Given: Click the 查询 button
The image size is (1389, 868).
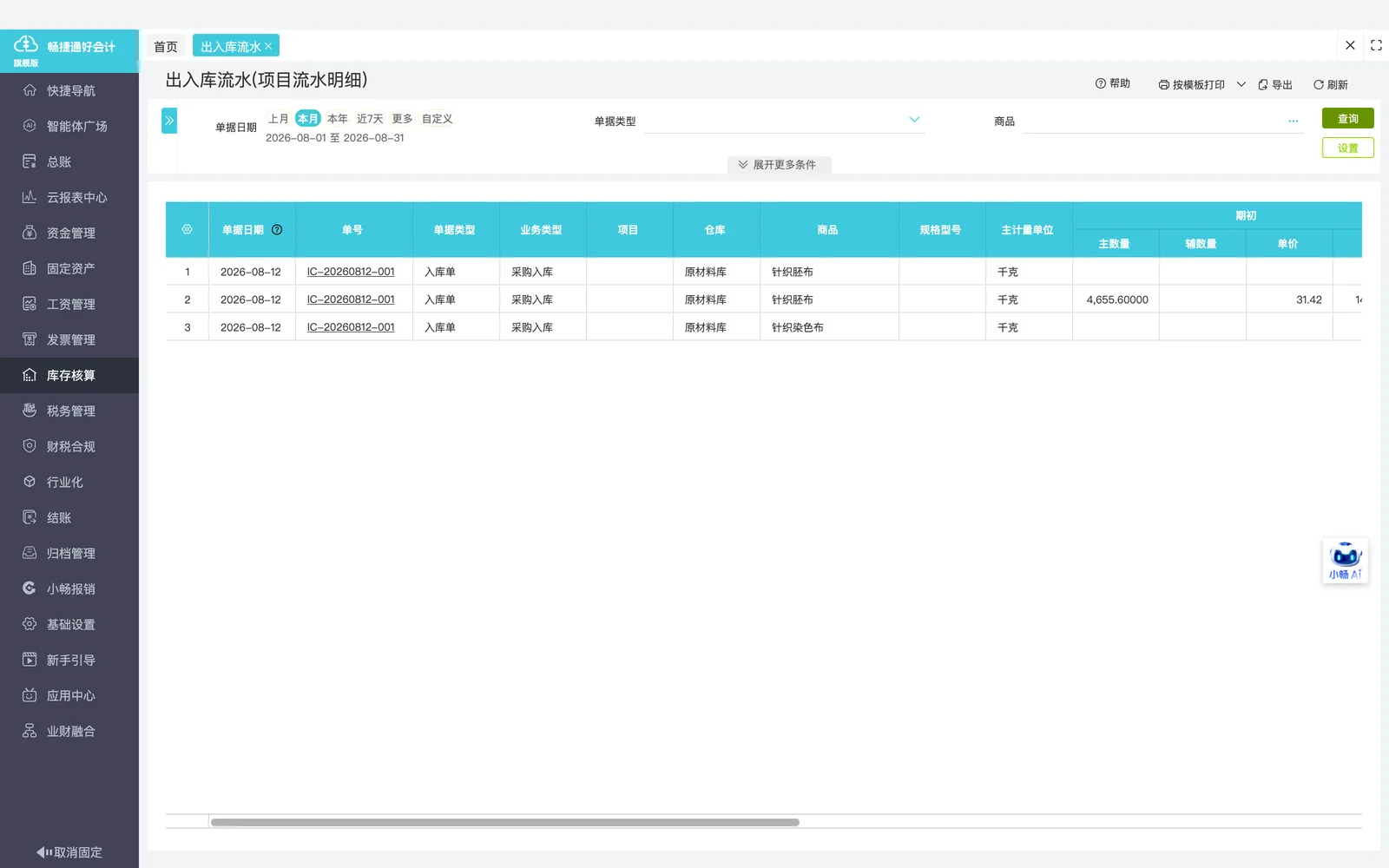Looking at the screenshot, I should click(1348, 118).
